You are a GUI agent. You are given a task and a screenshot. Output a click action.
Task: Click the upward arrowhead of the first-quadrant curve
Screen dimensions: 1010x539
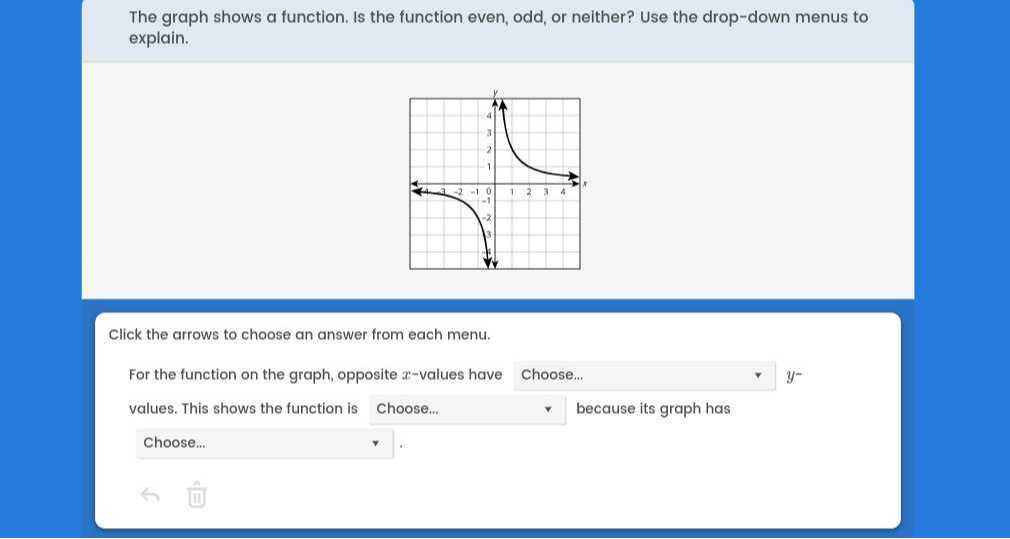tap(503, 104)
